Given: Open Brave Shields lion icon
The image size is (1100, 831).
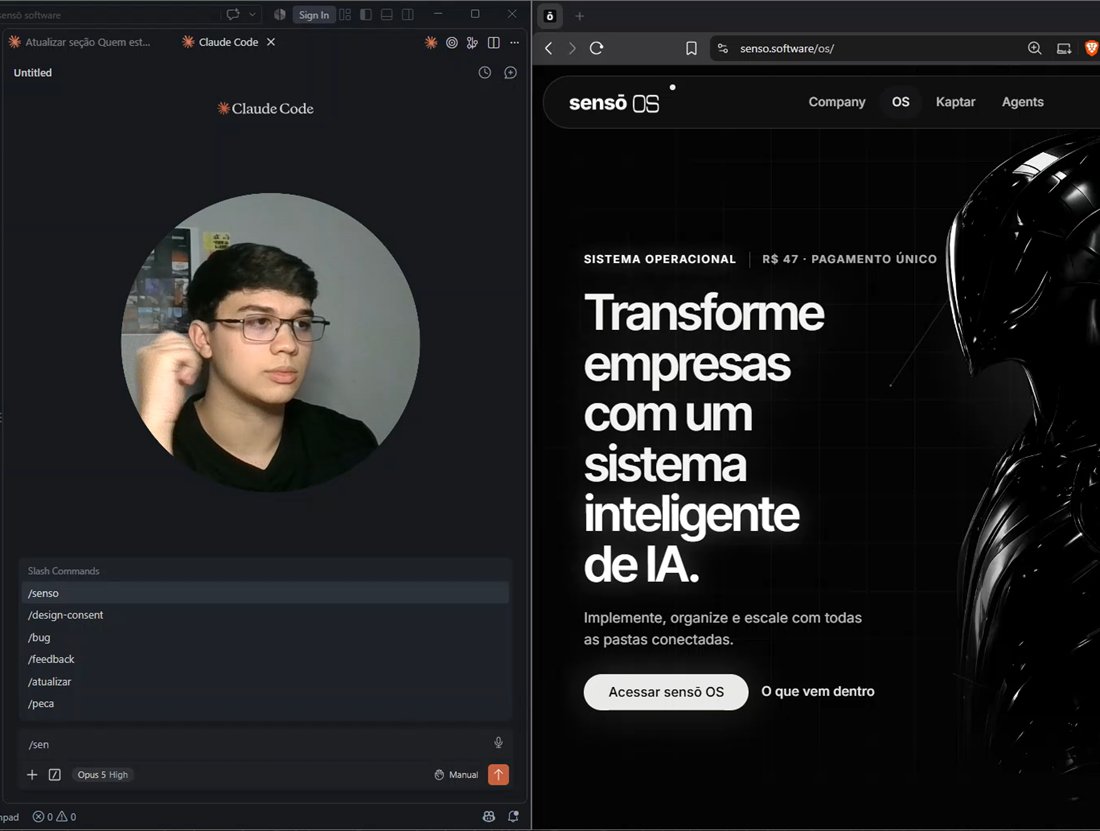Looking at the screenshot, I should (x=1091, y=48).
